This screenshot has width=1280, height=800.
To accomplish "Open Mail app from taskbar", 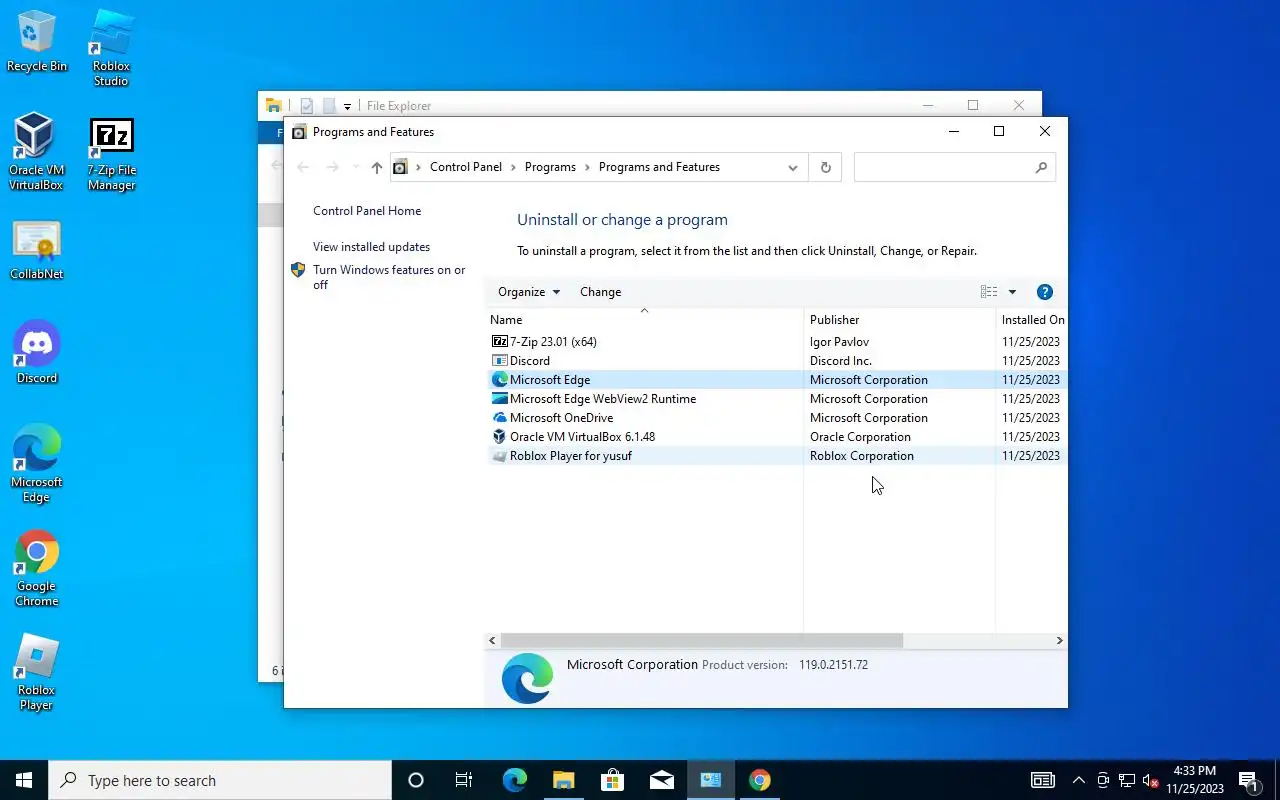I will [x=661, y=780].
